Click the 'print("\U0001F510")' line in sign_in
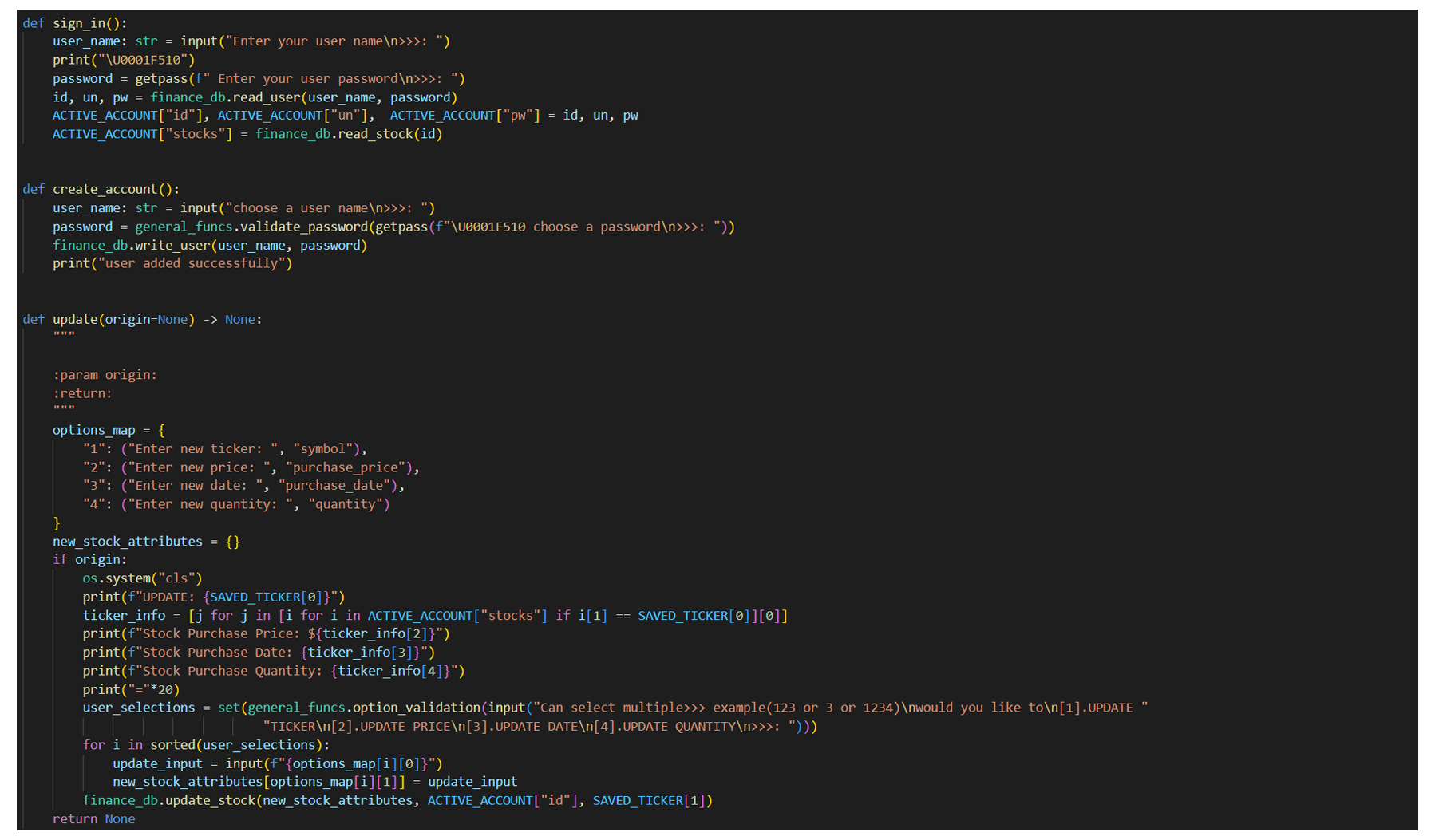The image size is (1435, 840). coord(124,60)
